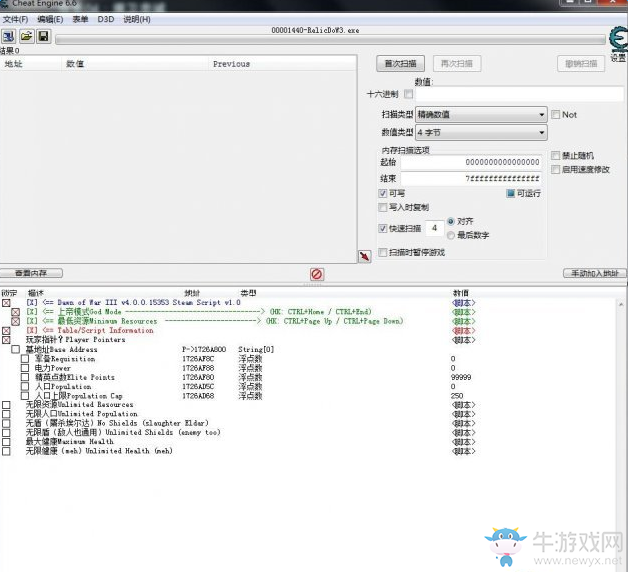This screenshot has width=628, height=572.
Task: Click the fast scan alignment value field
Action: click(x=435, y=228)
